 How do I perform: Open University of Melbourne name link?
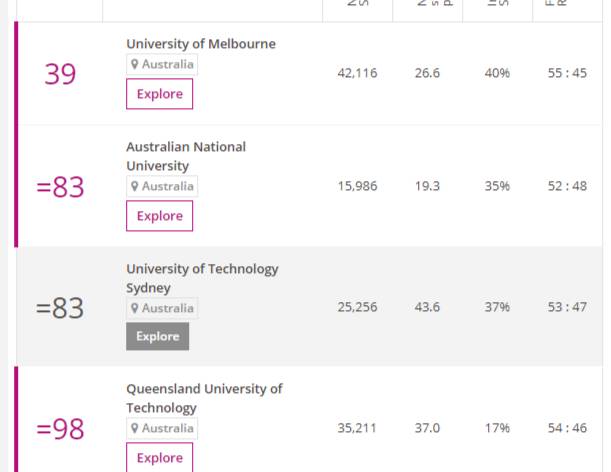click(x=201, y=44)
